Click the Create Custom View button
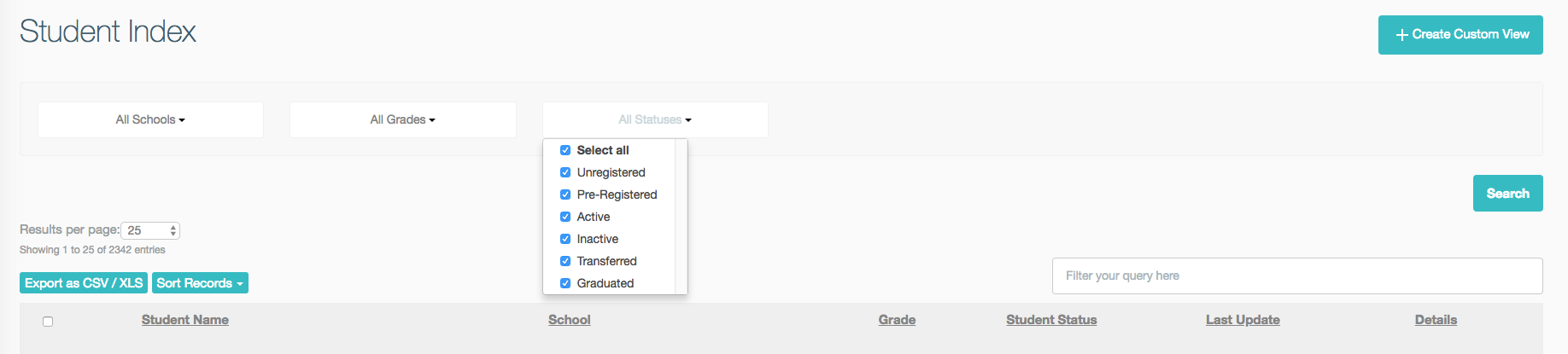This screenshot has height=354, width=1568. [1460, 35]
